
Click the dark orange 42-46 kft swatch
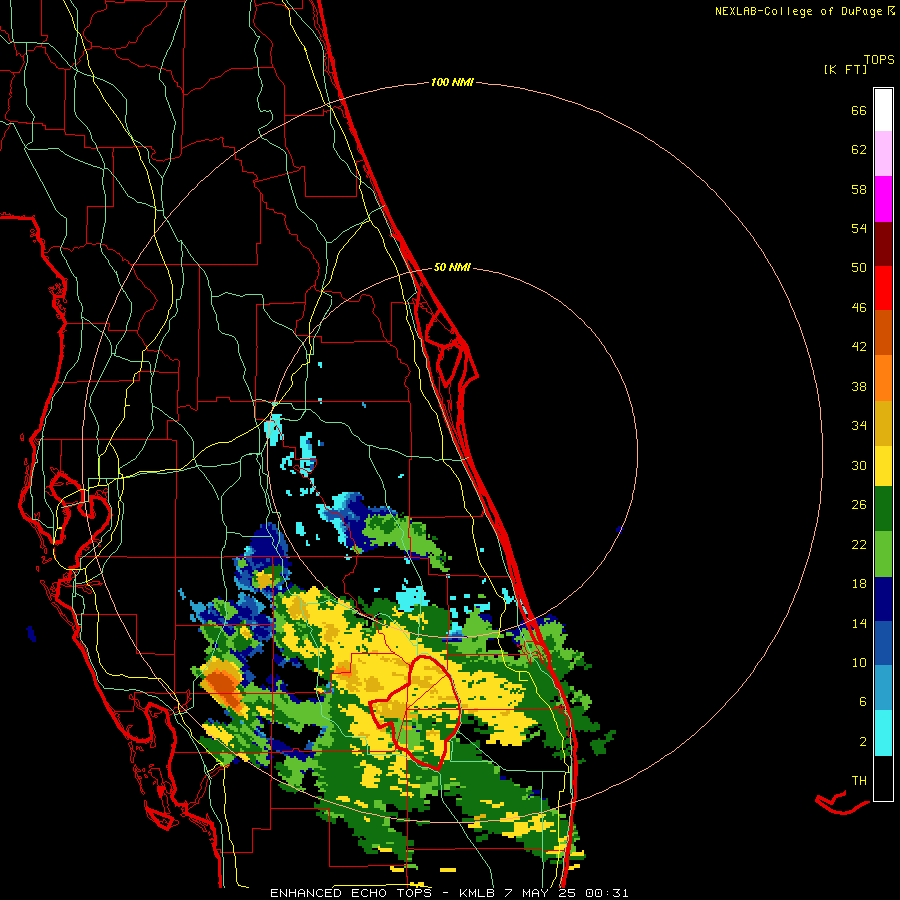(x=883, y=332)
